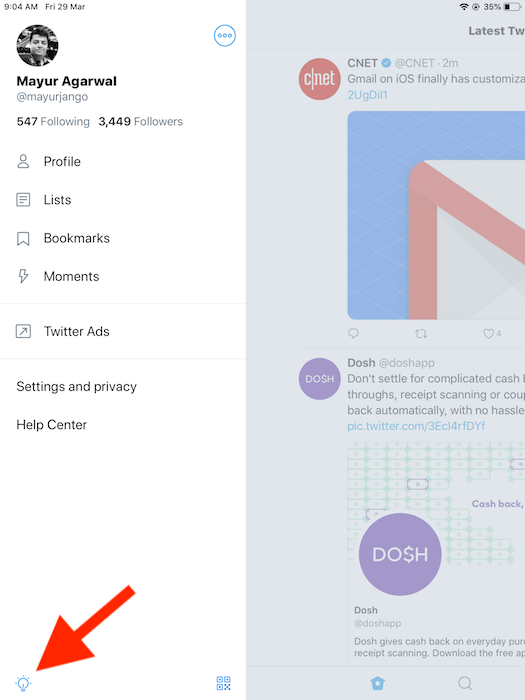Open the pic.twitter.com link in Dosh tweet

point(416,426)
